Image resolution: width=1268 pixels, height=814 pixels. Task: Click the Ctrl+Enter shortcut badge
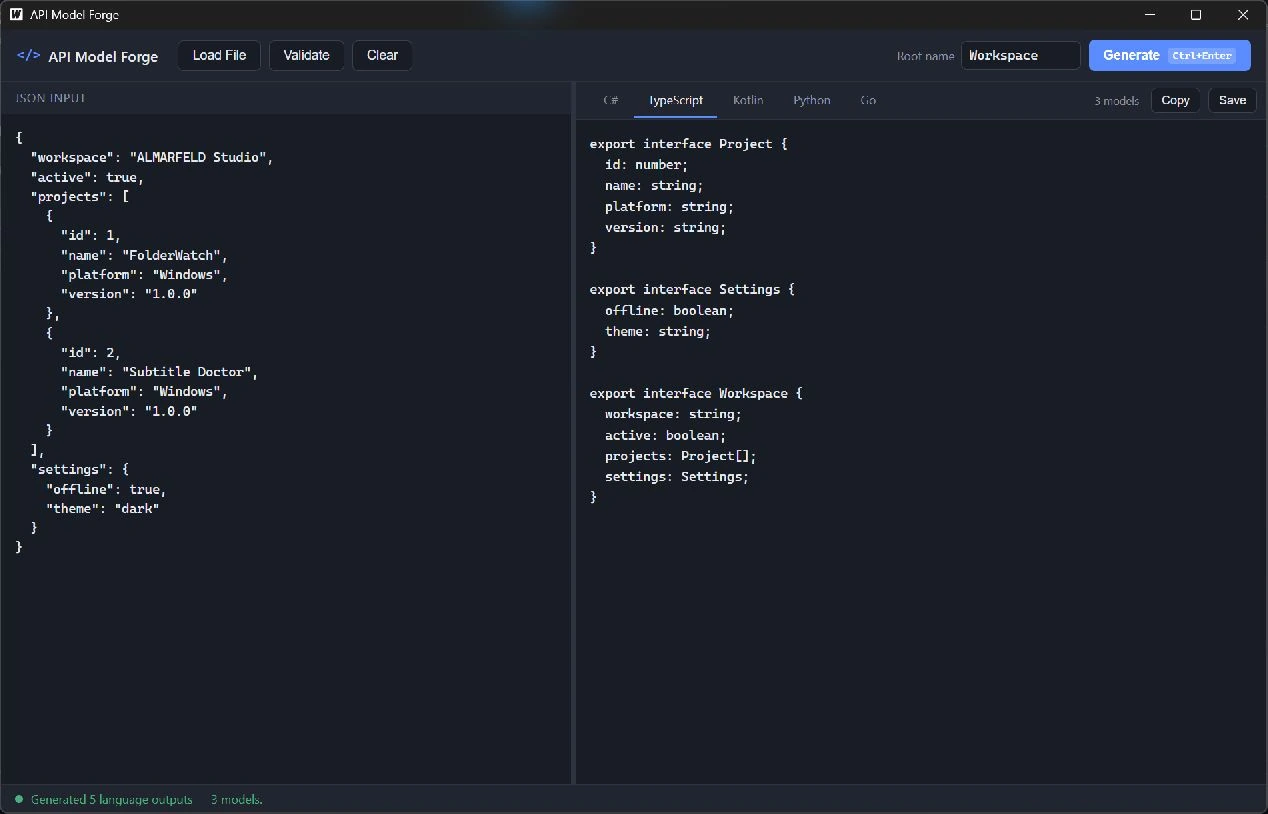[1203, 56]
